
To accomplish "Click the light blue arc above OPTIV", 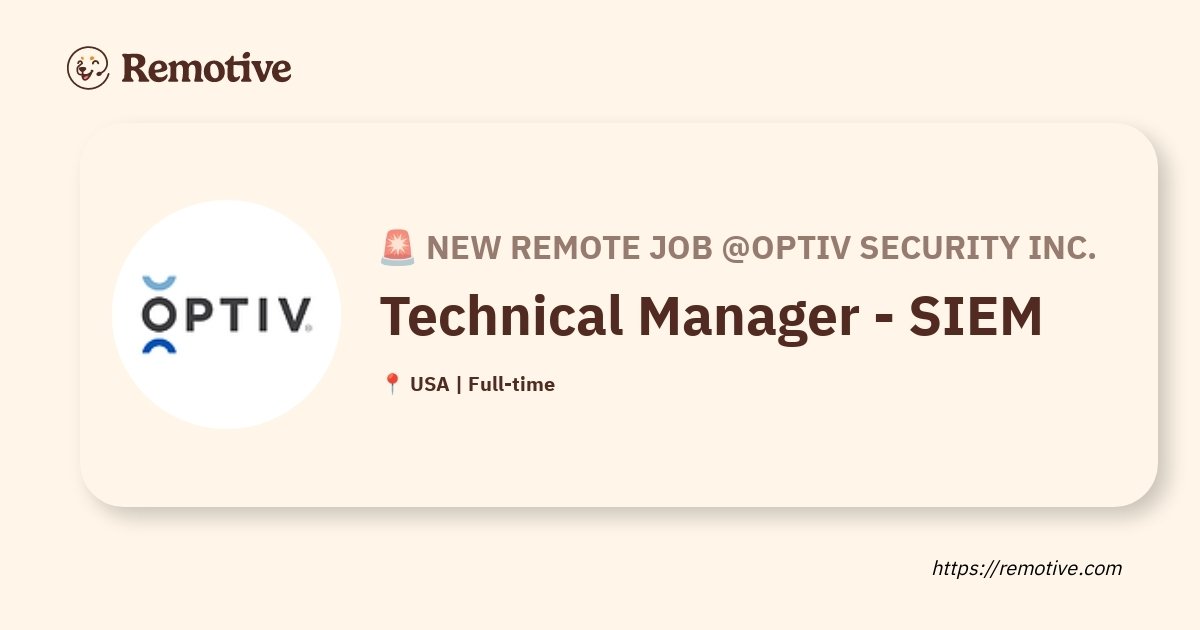I will [161, 283].
